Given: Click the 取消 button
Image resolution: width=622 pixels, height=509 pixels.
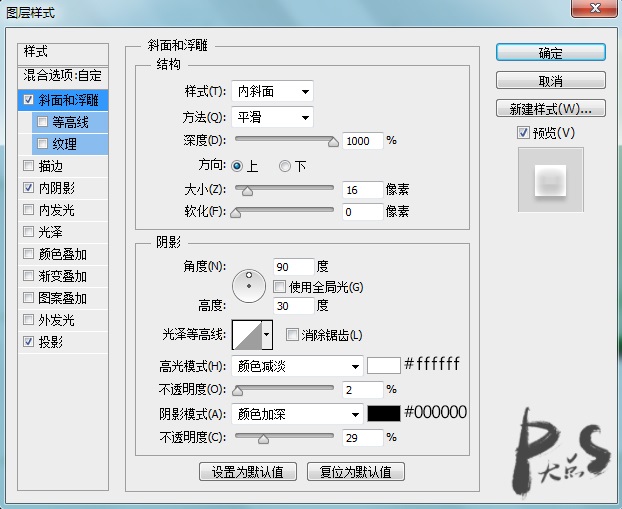Looking at the screenshot, I should coord(551,81).
